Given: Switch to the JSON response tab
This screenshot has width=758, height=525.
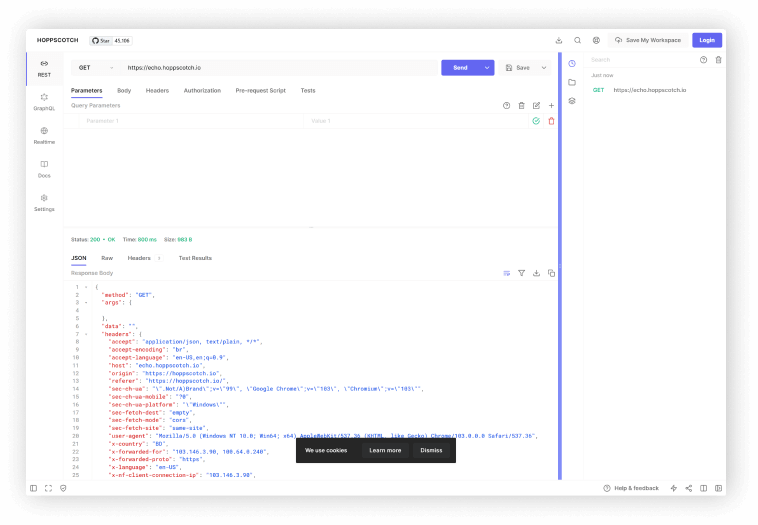Looking at the screenshot, I should [79, 258].
